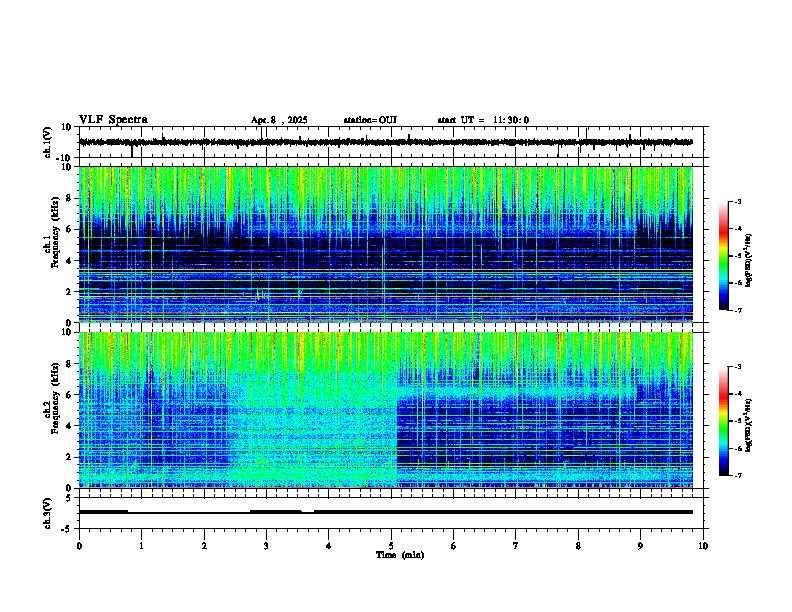Click the "4" kHz tick on ch.2 spectrogram
792x612 pixels.
[69, 426]
